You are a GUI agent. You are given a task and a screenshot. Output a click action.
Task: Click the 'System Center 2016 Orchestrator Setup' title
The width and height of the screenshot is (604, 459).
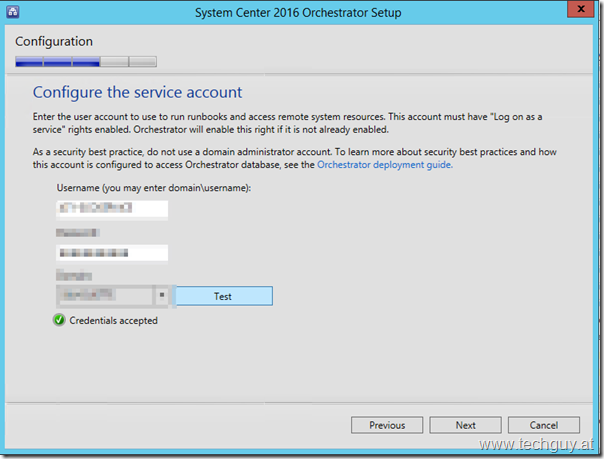pos(298,13)
